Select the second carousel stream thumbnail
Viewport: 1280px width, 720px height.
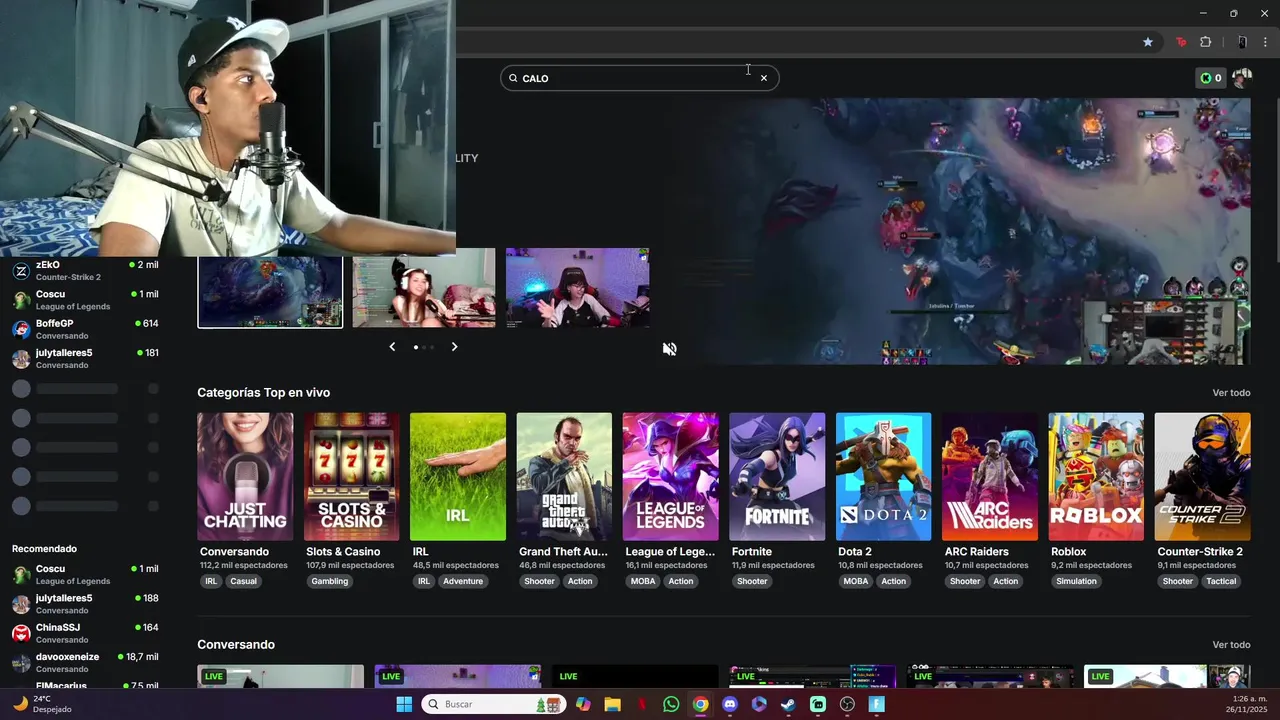tap(424, 288)
